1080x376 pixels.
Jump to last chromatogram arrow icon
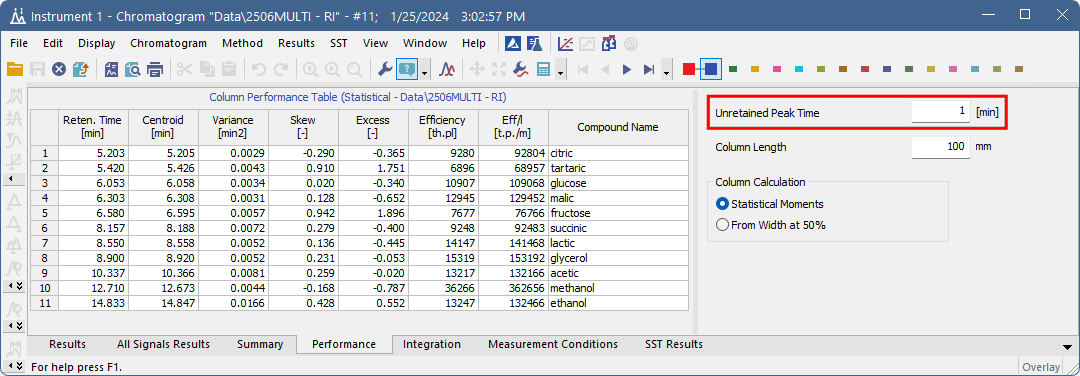[648, 69]
